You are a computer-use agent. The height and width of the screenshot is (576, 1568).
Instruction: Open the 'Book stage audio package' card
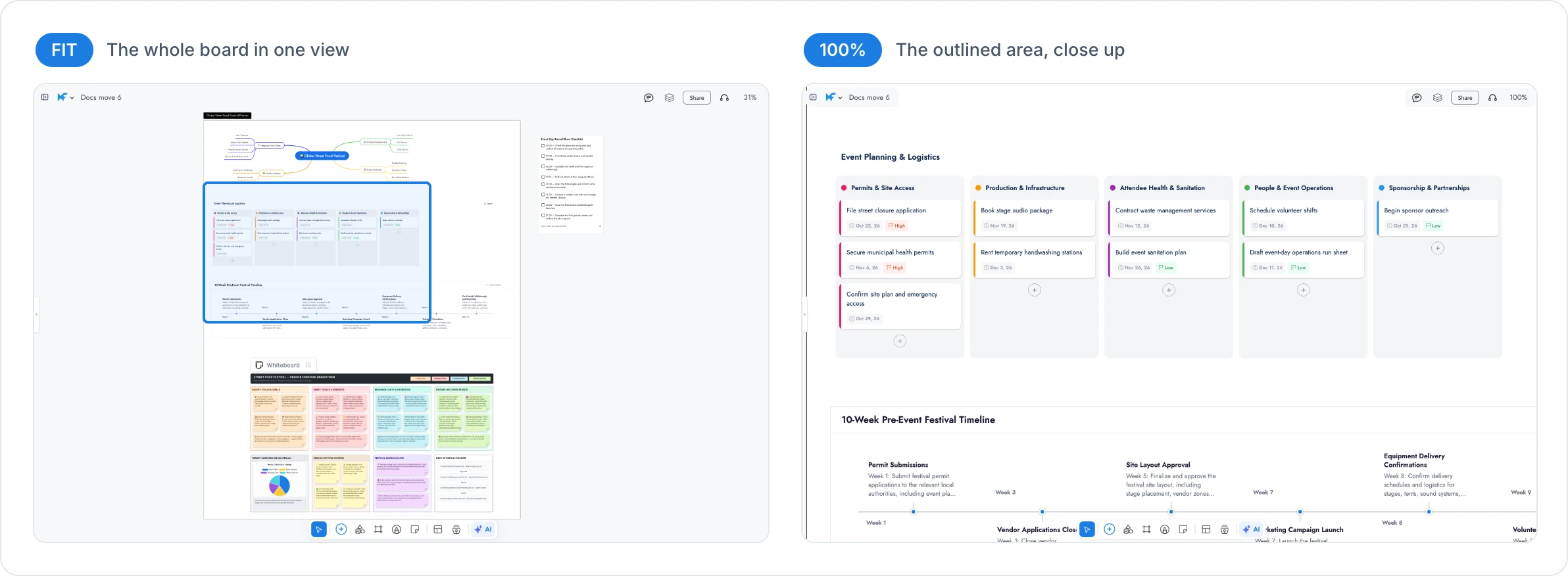(1034, 218)
